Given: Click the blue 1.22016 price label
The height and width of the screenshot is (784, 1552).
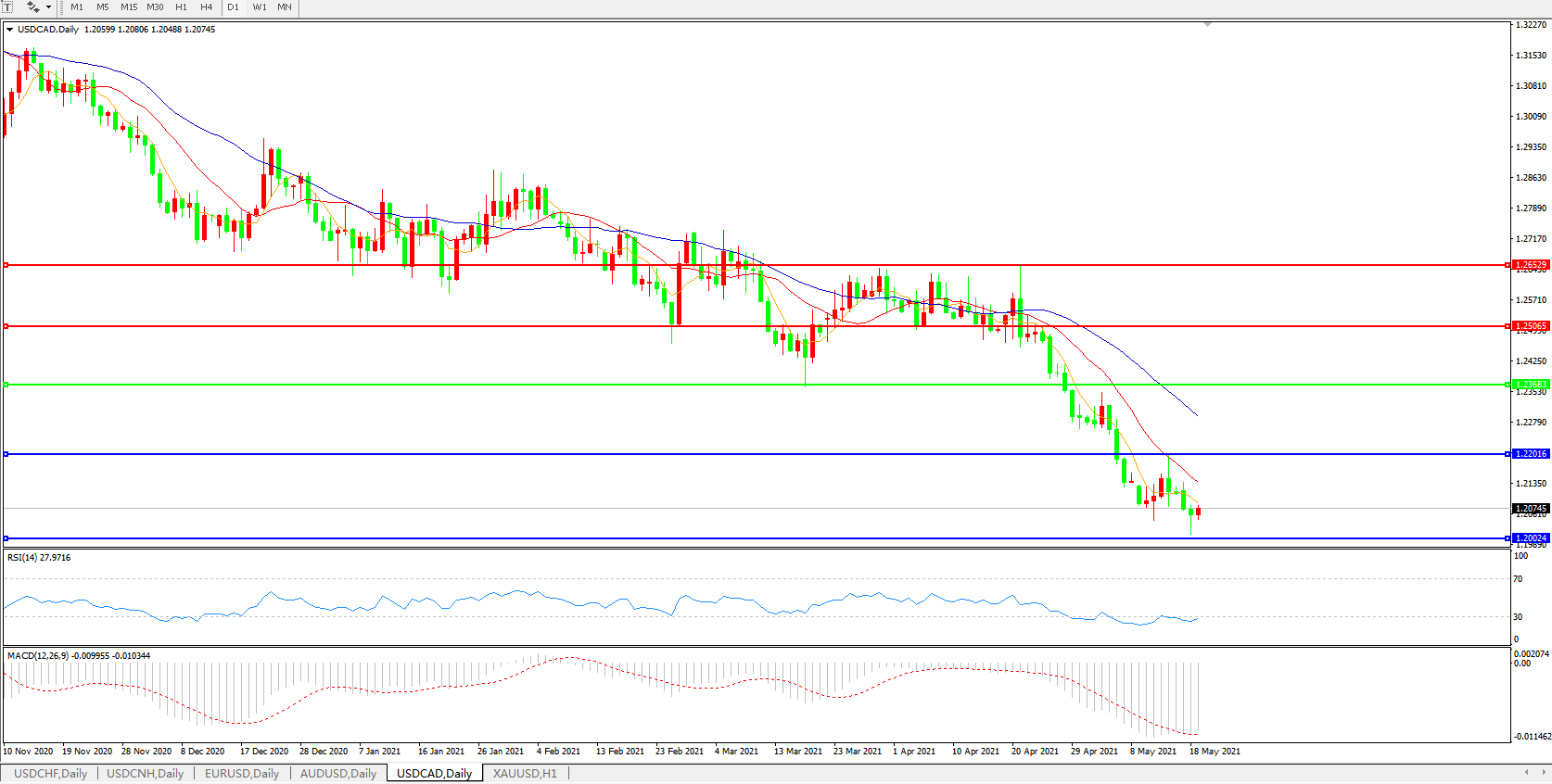Looking at the screenshot, I should click(1531, 454).
